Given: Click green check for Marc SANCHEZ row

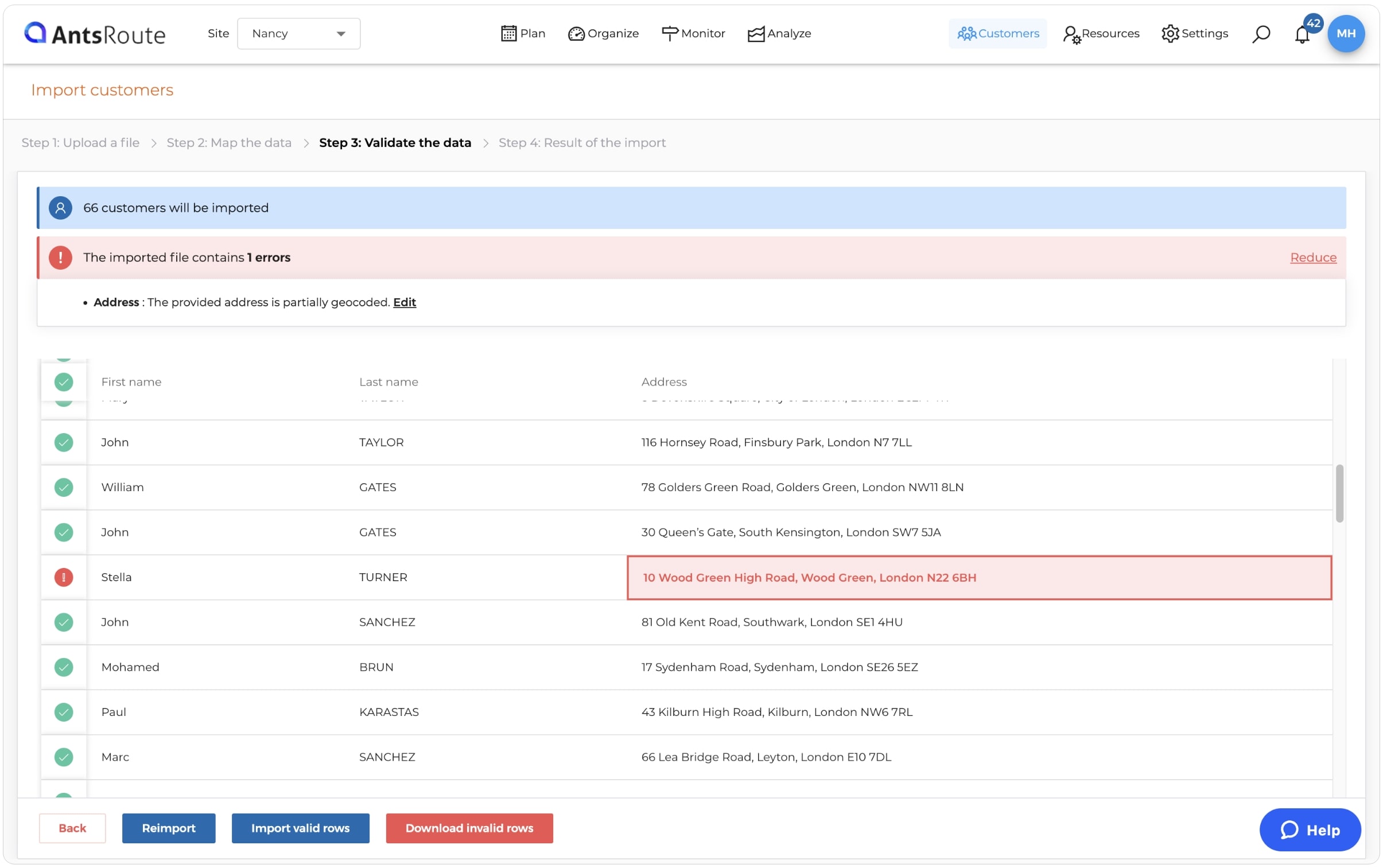Looking at the screenshot, I should point(64,757).
